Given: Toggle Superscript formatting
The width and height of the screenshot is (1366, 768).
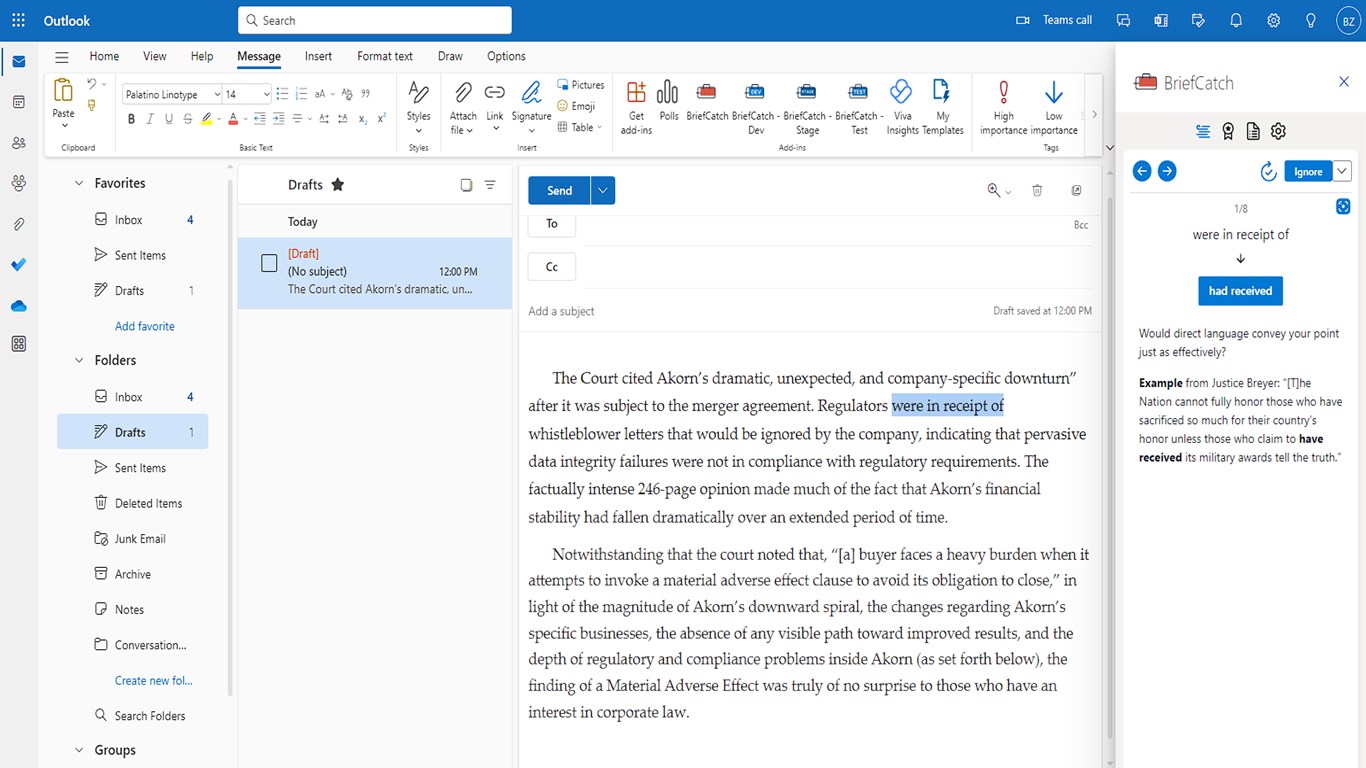Looking at the screenshot, I should pyautogui.click(x=381, y=119).
